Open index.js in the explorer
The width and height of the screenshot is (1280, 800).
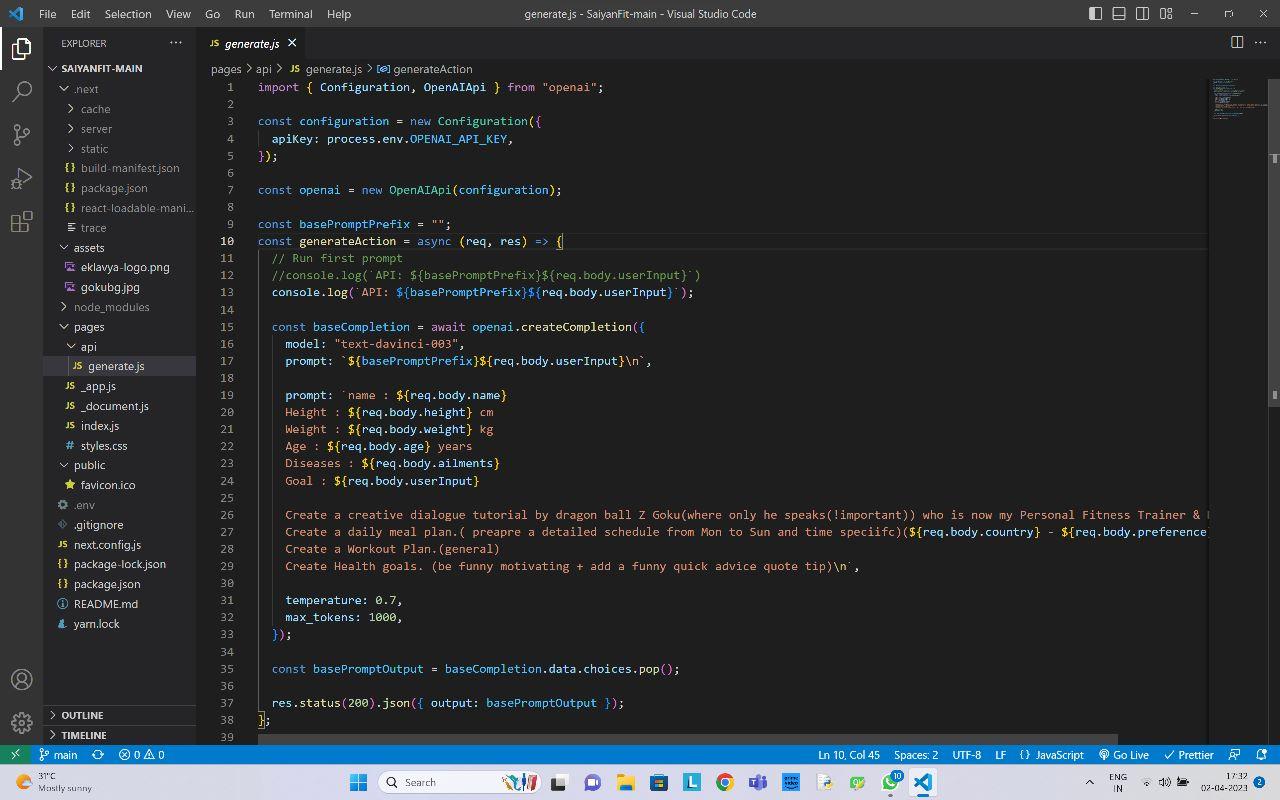[100, 426]
